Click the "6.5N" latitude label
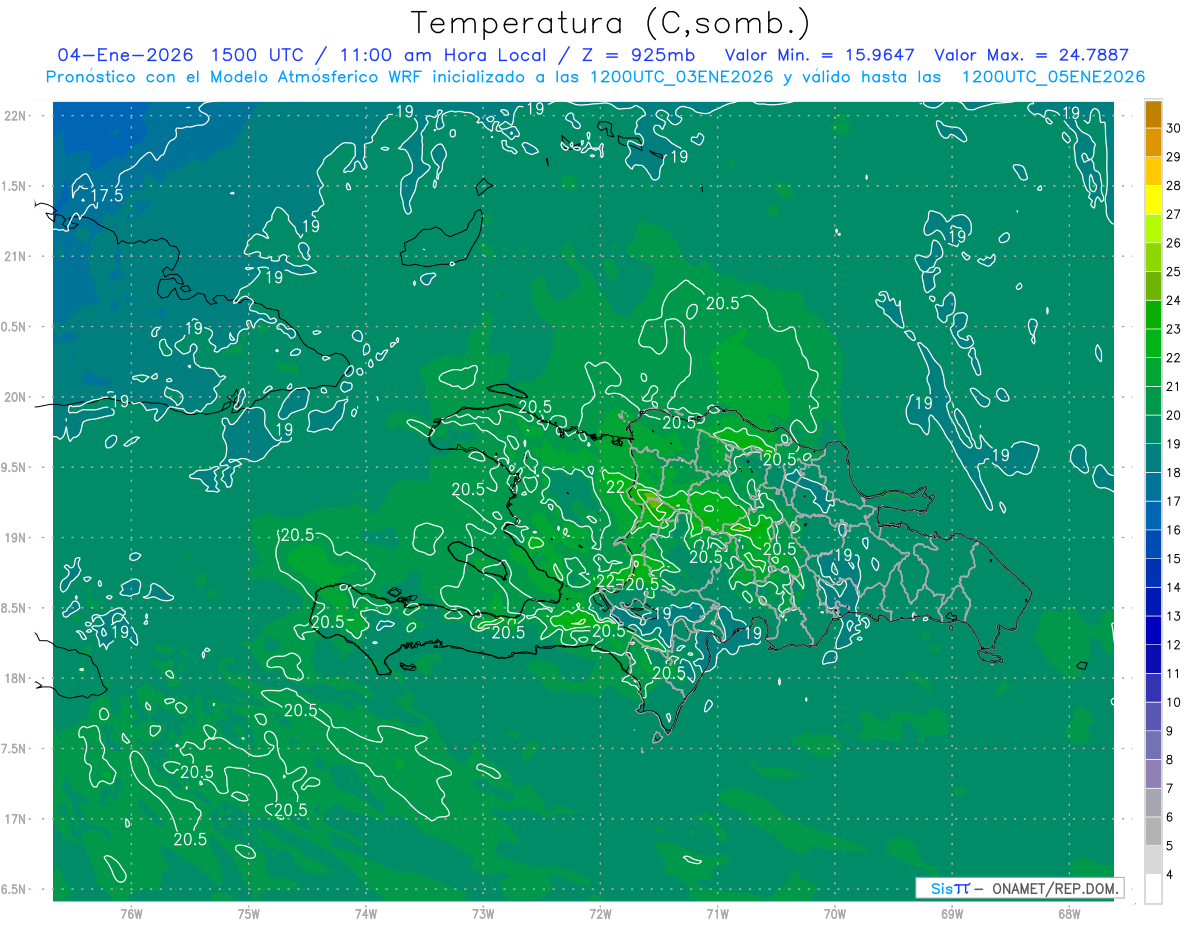Viewport: 1200px width, 927px height. 15,890
